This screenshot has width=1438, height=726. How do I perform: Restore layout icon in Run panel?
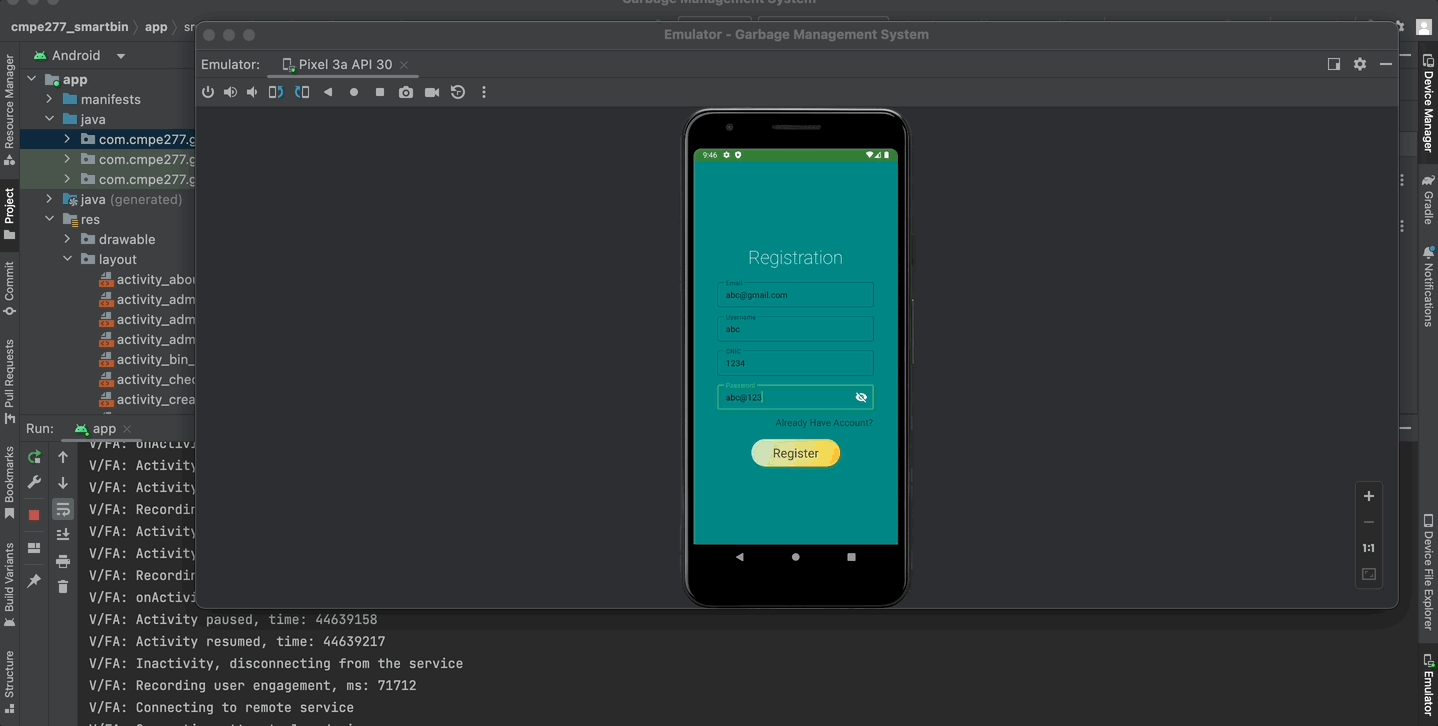34,548
